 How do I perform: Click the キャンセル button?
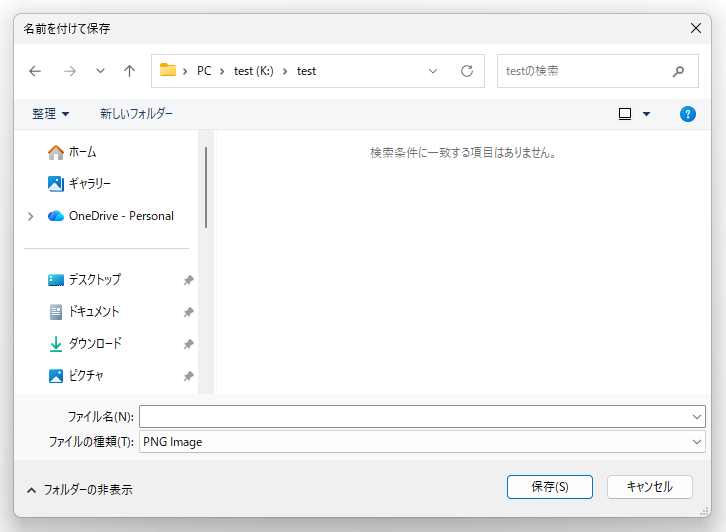click(x=649, y=487)
